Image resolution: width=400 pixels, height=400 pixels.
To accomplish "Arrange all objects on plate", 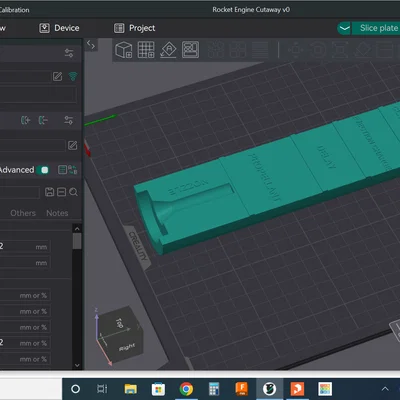I will click(x=190, y=50).
